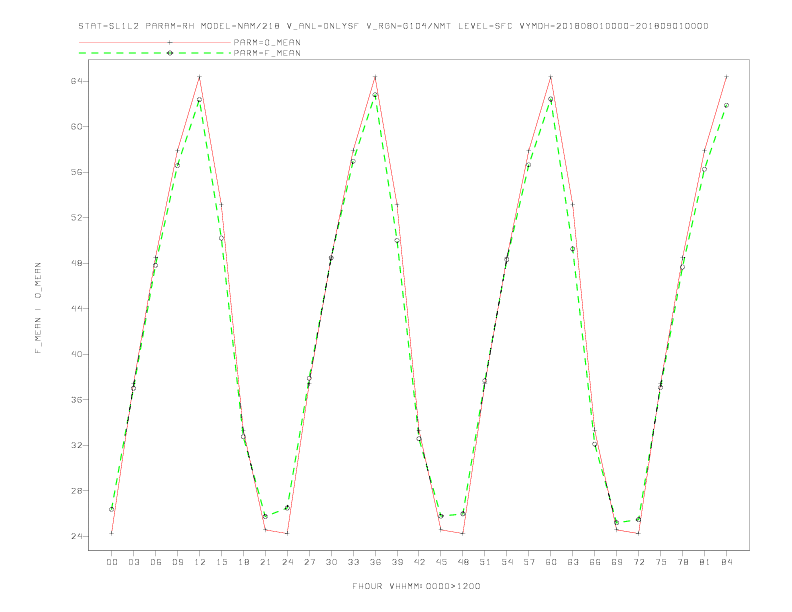Click x-axis forecast hour label 42

[x=419, y=562]
